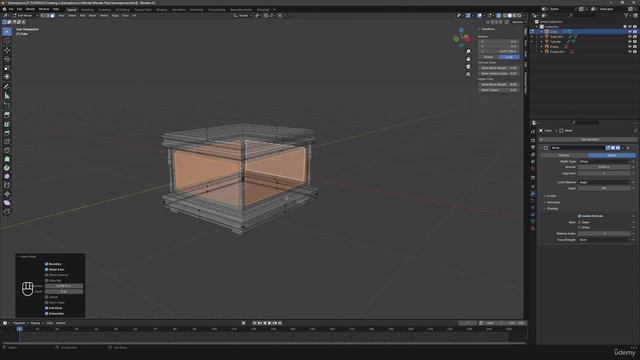
Task: Select the Spin tool
Action: point(7,168)
